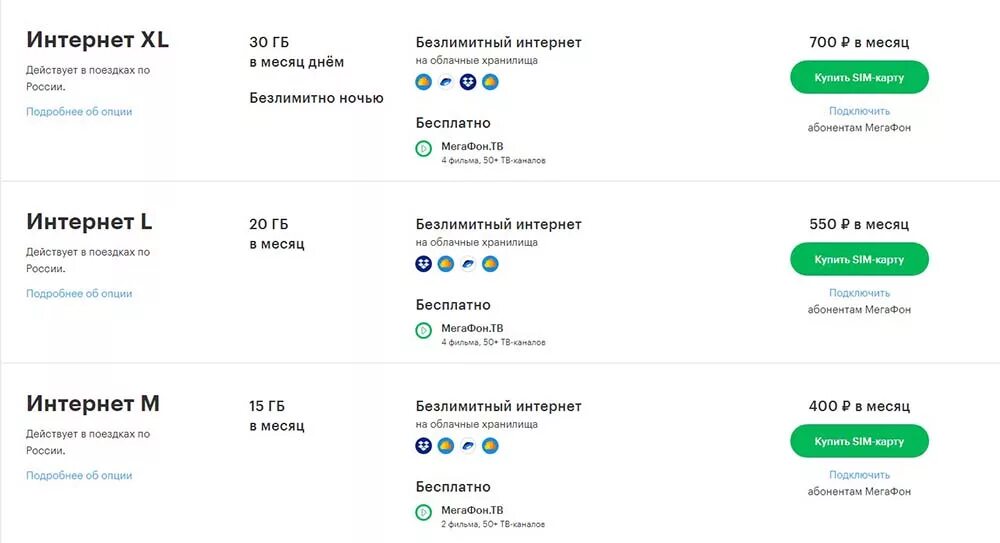Open the МегаФон.ТВ play icon under Интернет M
This screenshot has height=543, width=1000.
423,512
